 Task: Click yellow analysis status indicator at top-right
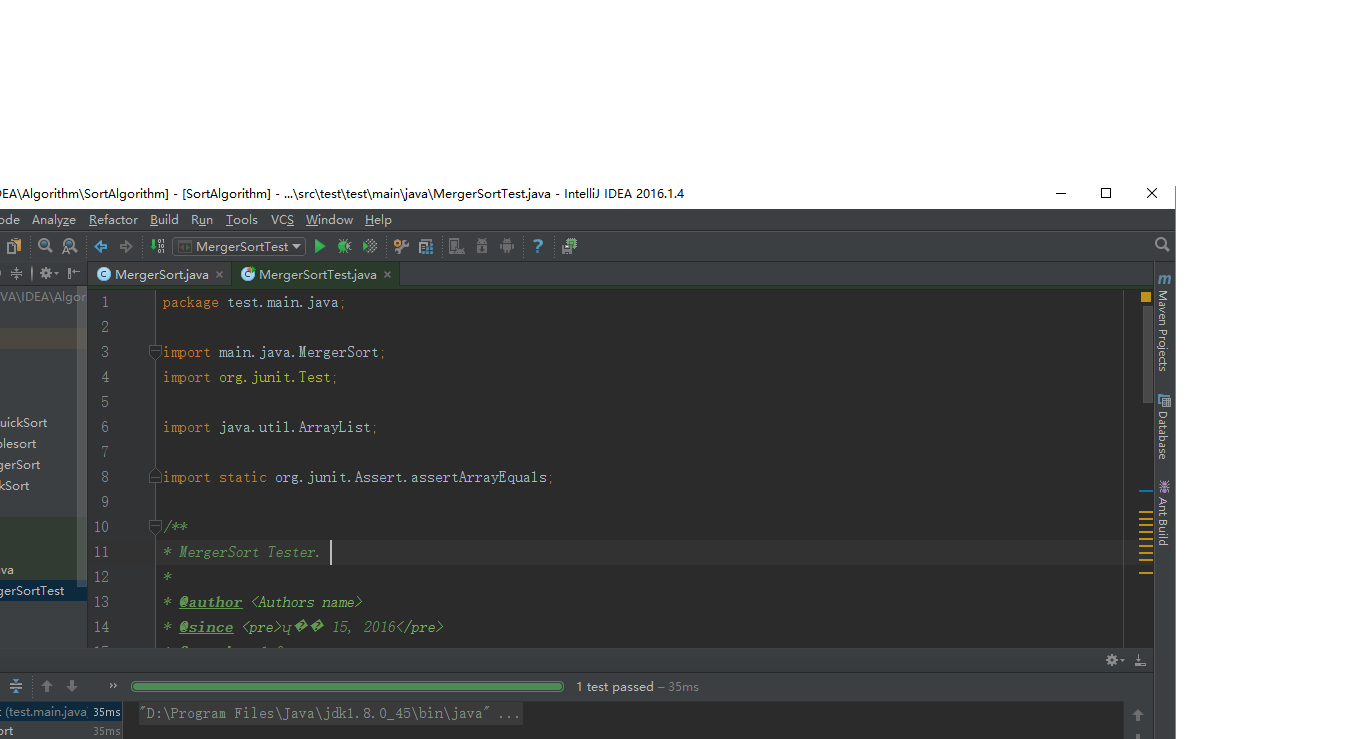1146,297
